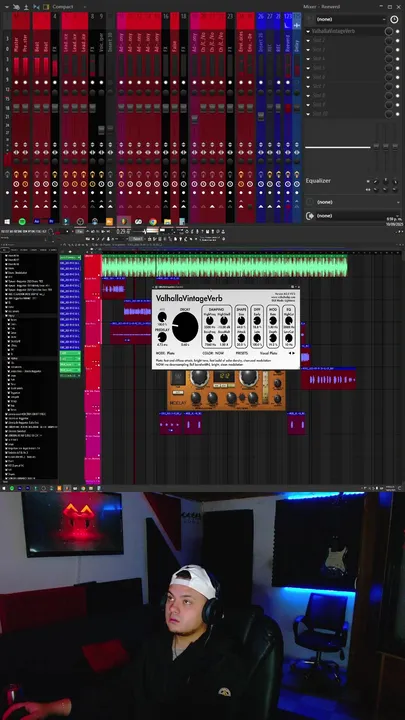The height and width of the screenshot is (720, 405).
Task: Click the Predelay knob in ValhallaVintageVerb
Action: [162, 337]
